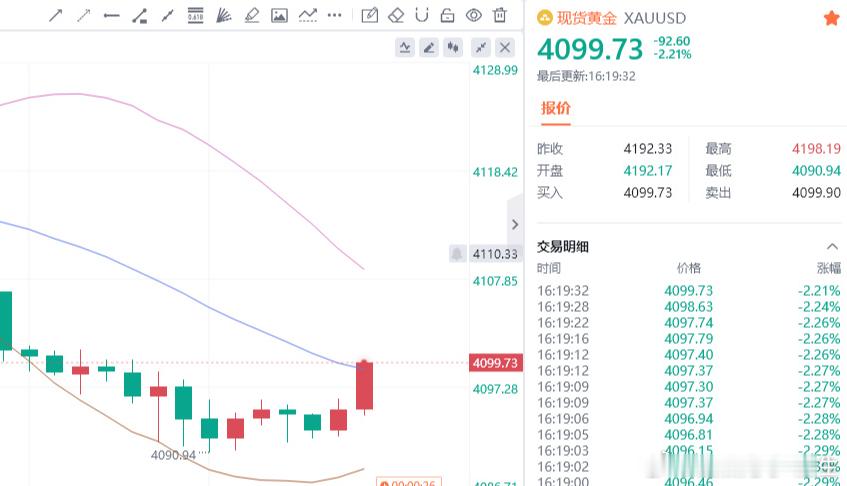The image size is (847, 486).
Task: Click the 现货黄金 title text
Action: pyautogui.click(x=586, y=18)
